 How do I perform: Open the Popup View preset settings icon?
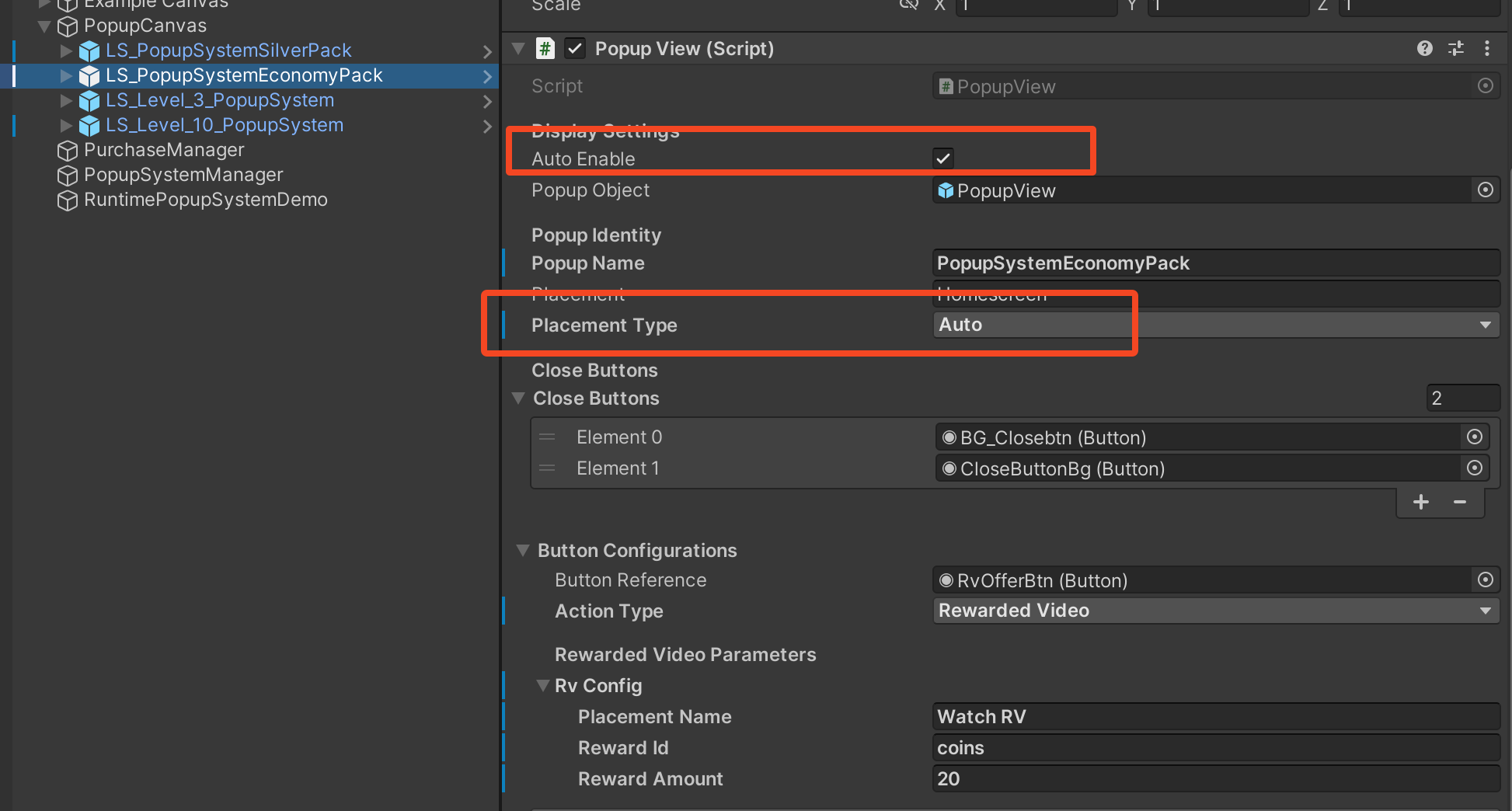tap(1455, 48)
